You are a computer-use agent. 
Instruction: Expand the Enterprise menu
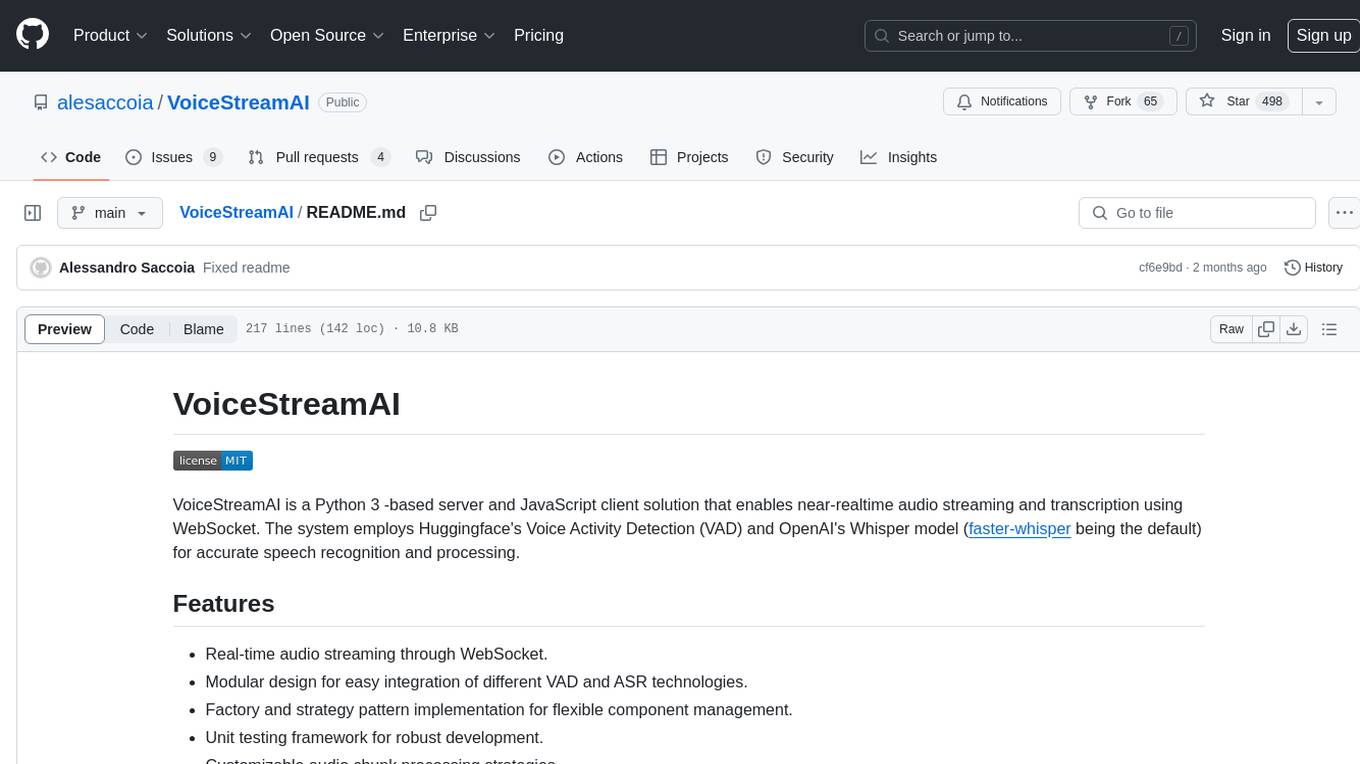[449, 35]
